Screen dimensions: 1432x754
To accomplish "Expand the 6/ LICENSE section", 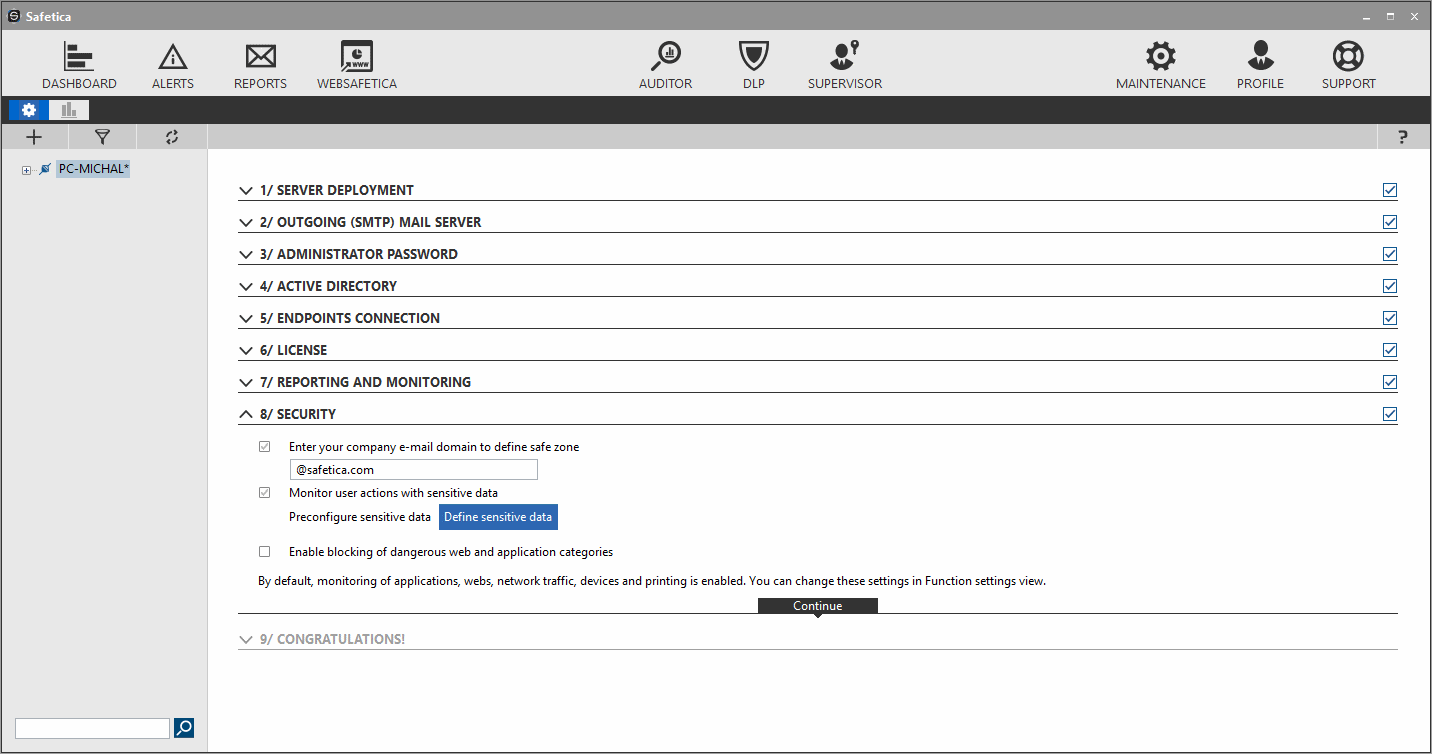I will [246, 350].
